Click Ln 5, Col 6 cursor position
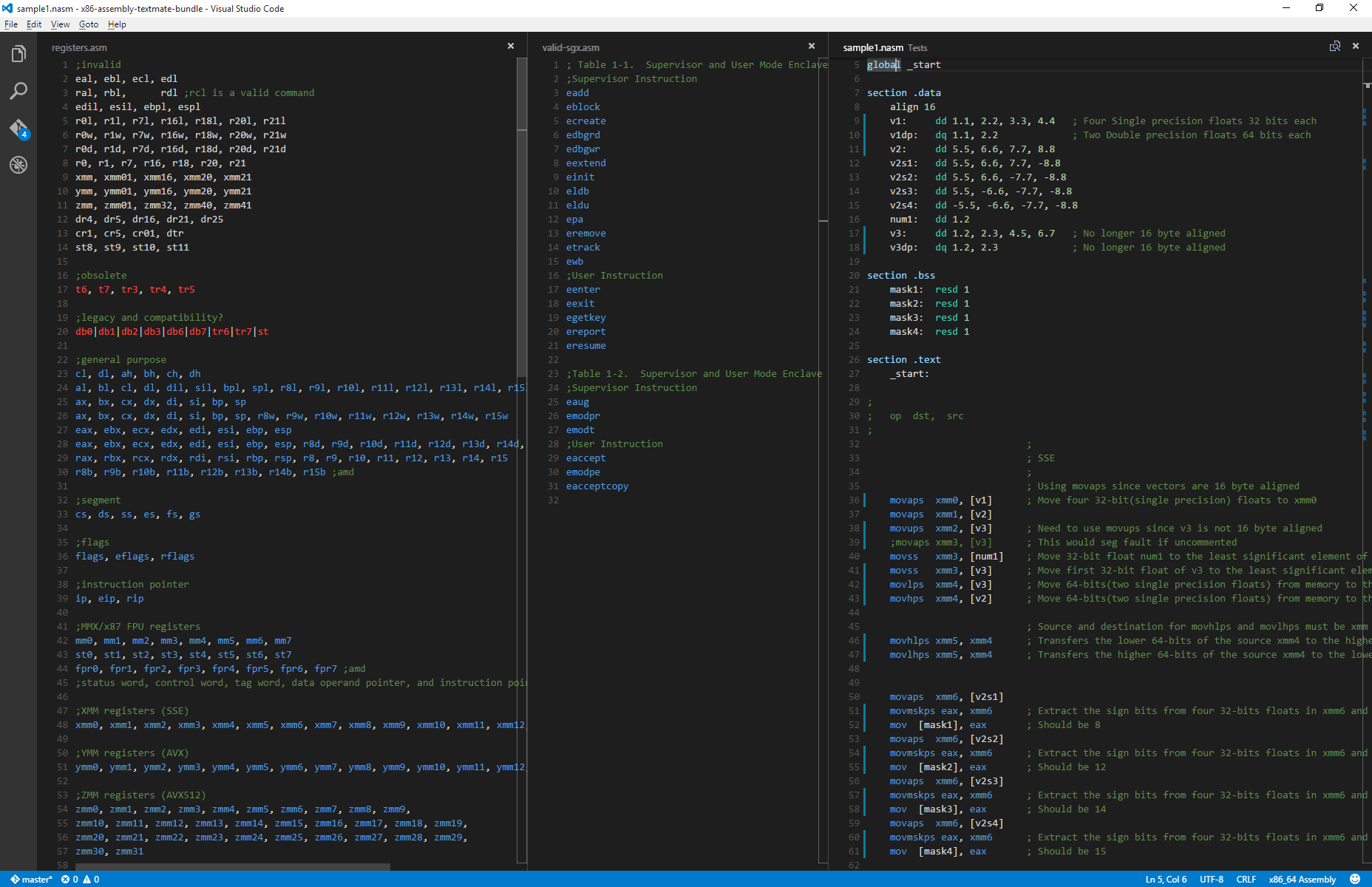Image resolution: width=1372 pixels, height=887 pixels. (x=1166, y=880)
